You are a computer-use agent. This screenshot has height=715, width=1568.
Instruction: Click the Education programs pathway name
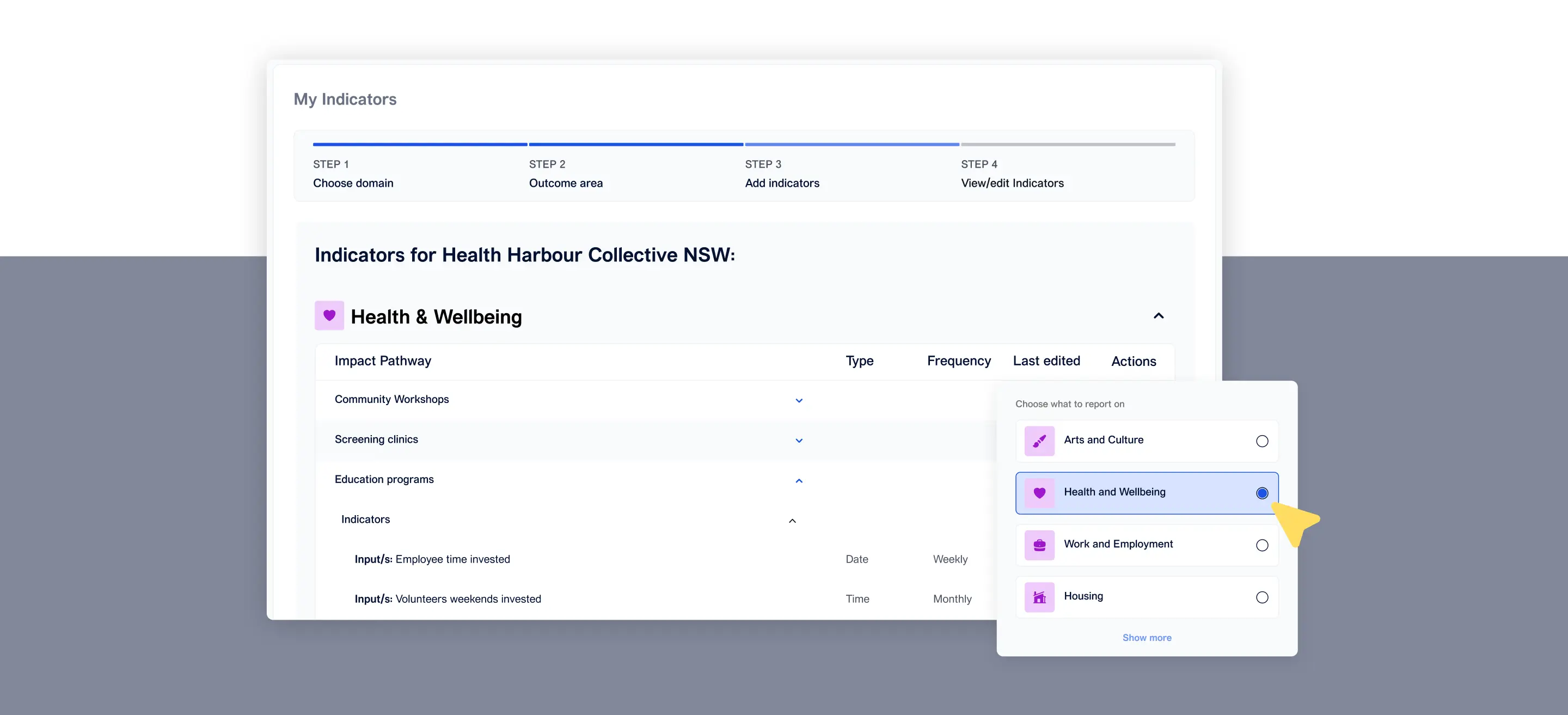[384, 479]
